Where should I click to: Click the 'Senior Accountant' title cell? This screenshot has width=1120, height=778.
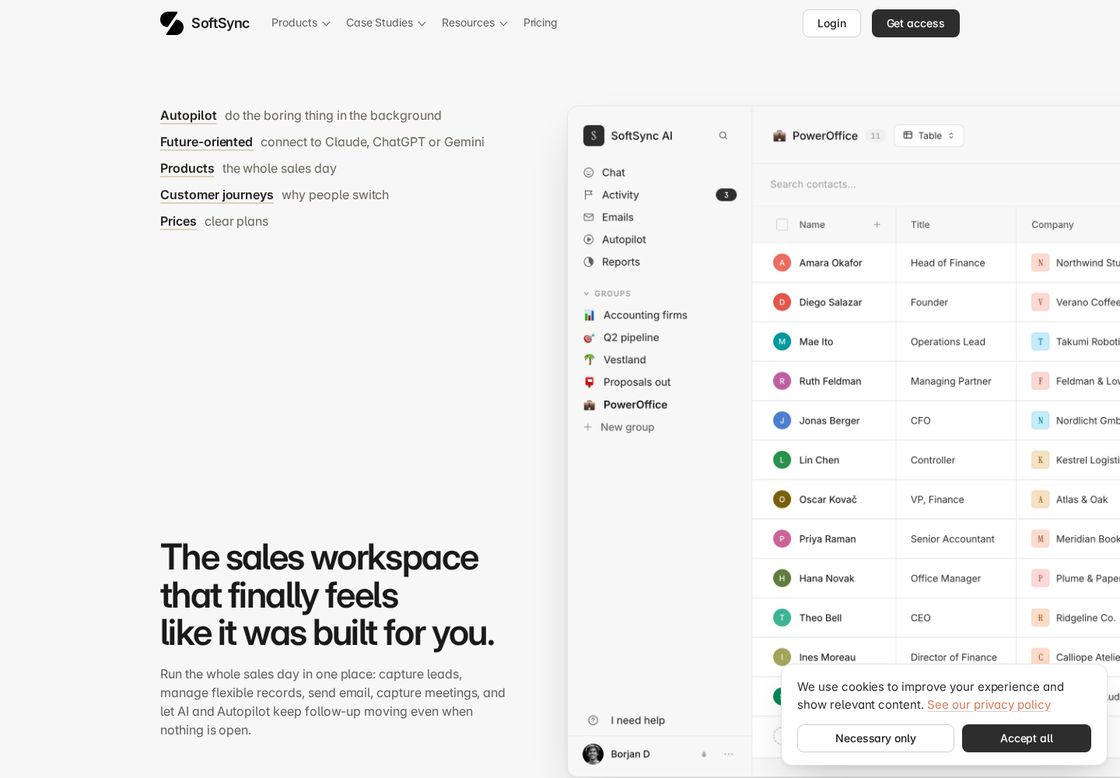pos(956,539)
